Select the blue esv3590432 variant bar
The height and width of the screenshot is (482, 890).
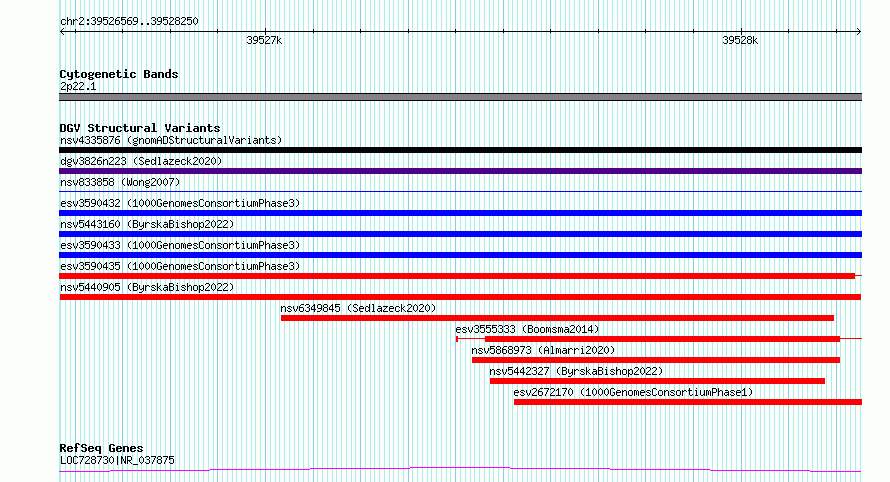[x=460, y=213]
